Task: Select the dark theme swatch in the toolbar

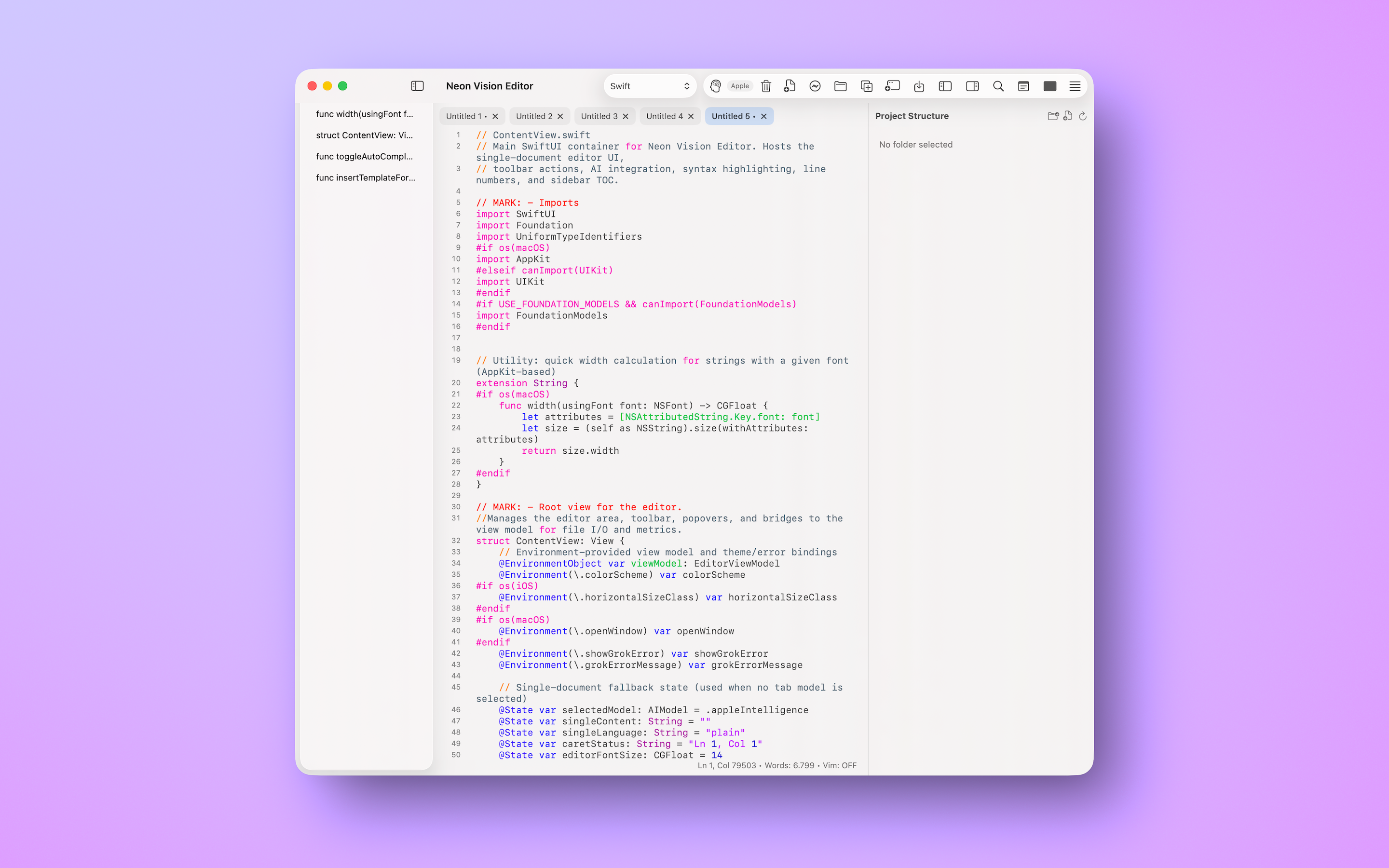Action: pyautogui.click(x=1050, y=85)
